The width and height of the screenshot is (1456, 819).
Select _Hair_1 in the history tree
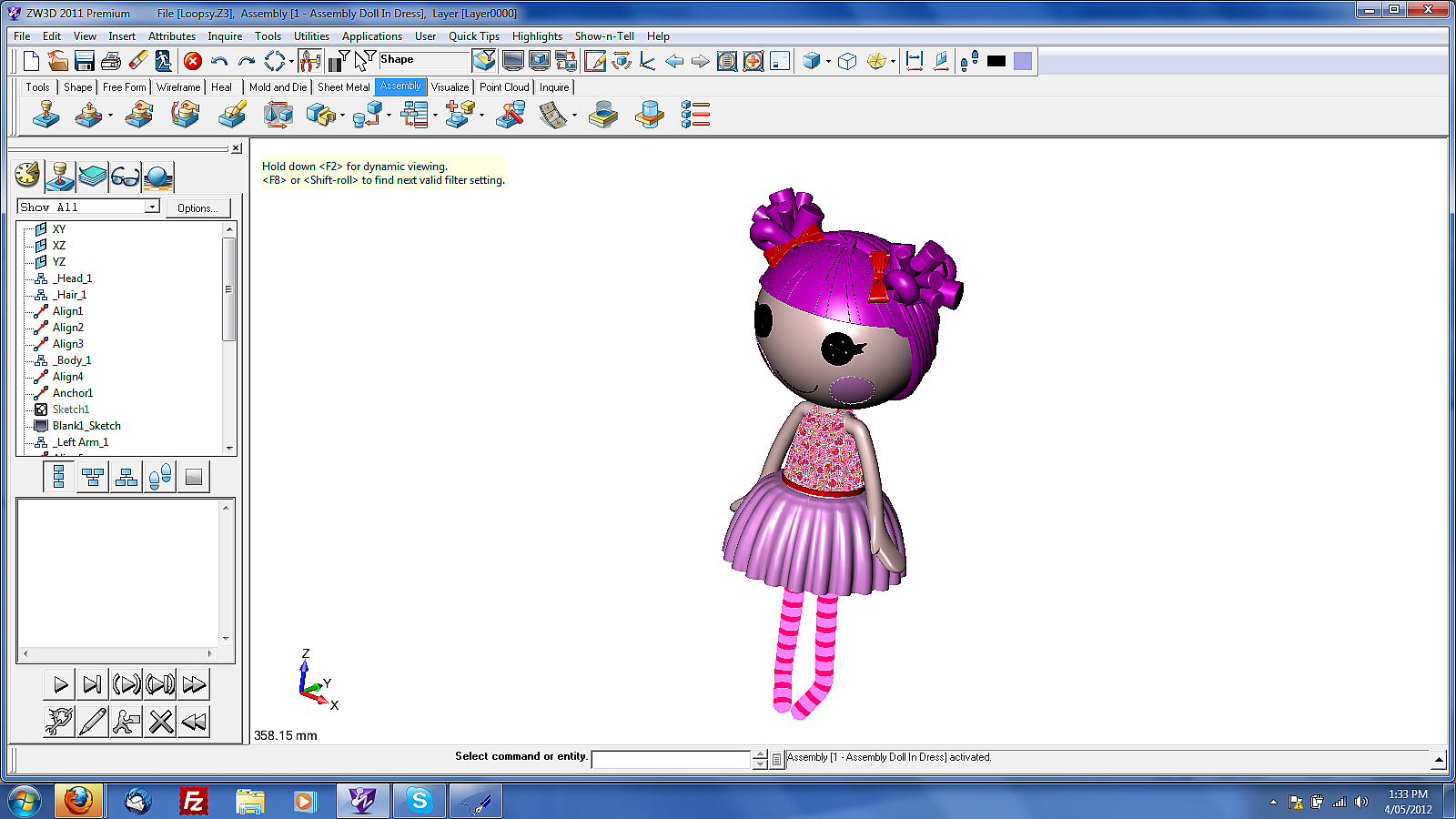coord(69,295)
